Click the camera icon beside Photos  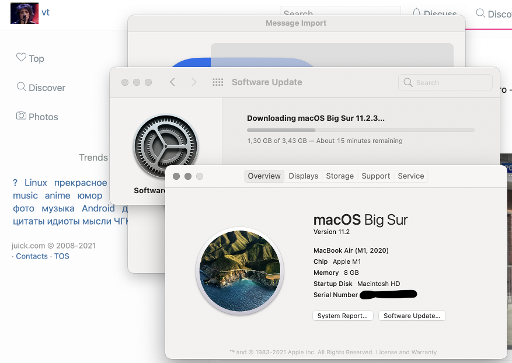(x=21, y=116)
